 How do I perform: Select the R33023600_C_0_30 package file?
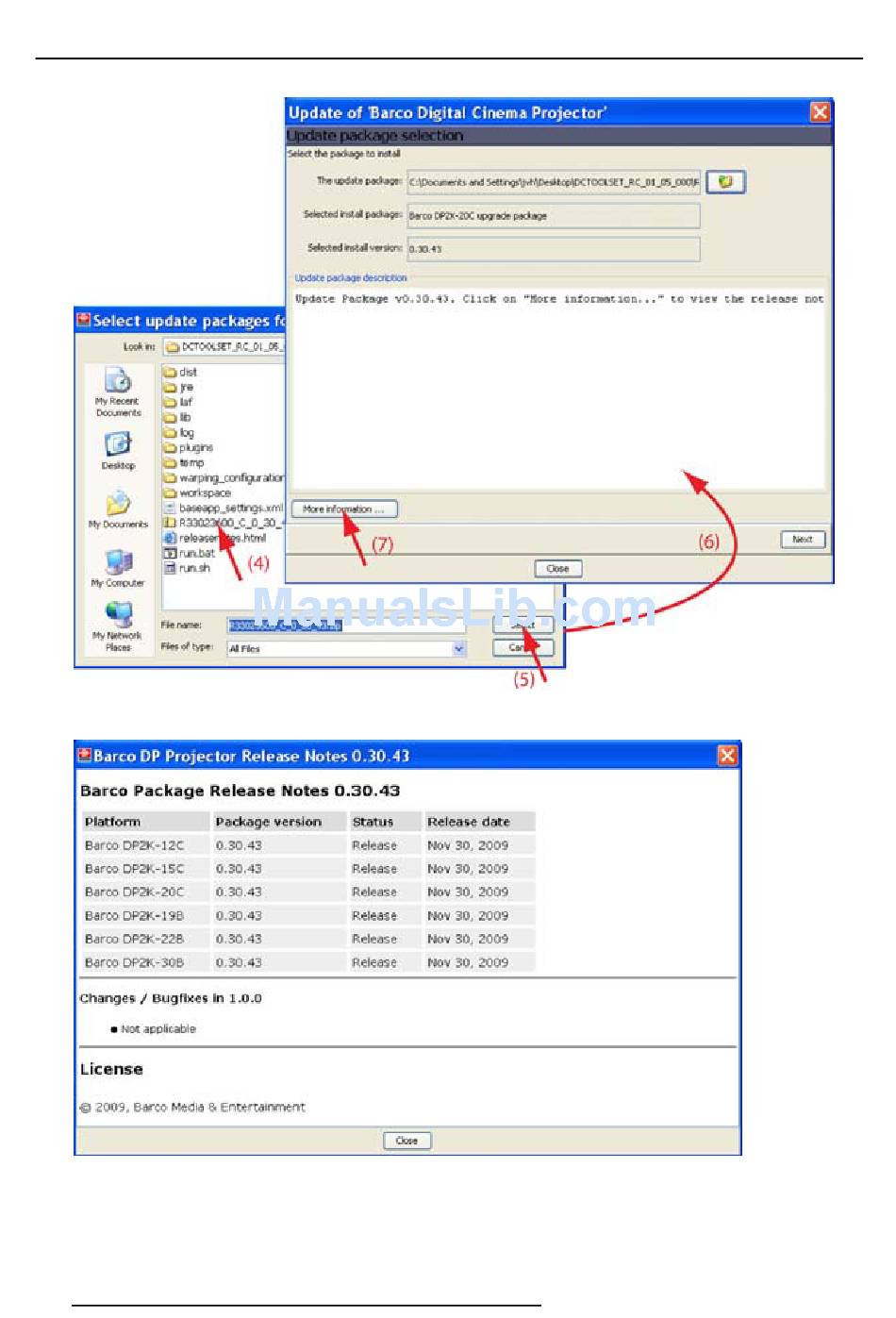pyautogui.click(x=224, y=523)
